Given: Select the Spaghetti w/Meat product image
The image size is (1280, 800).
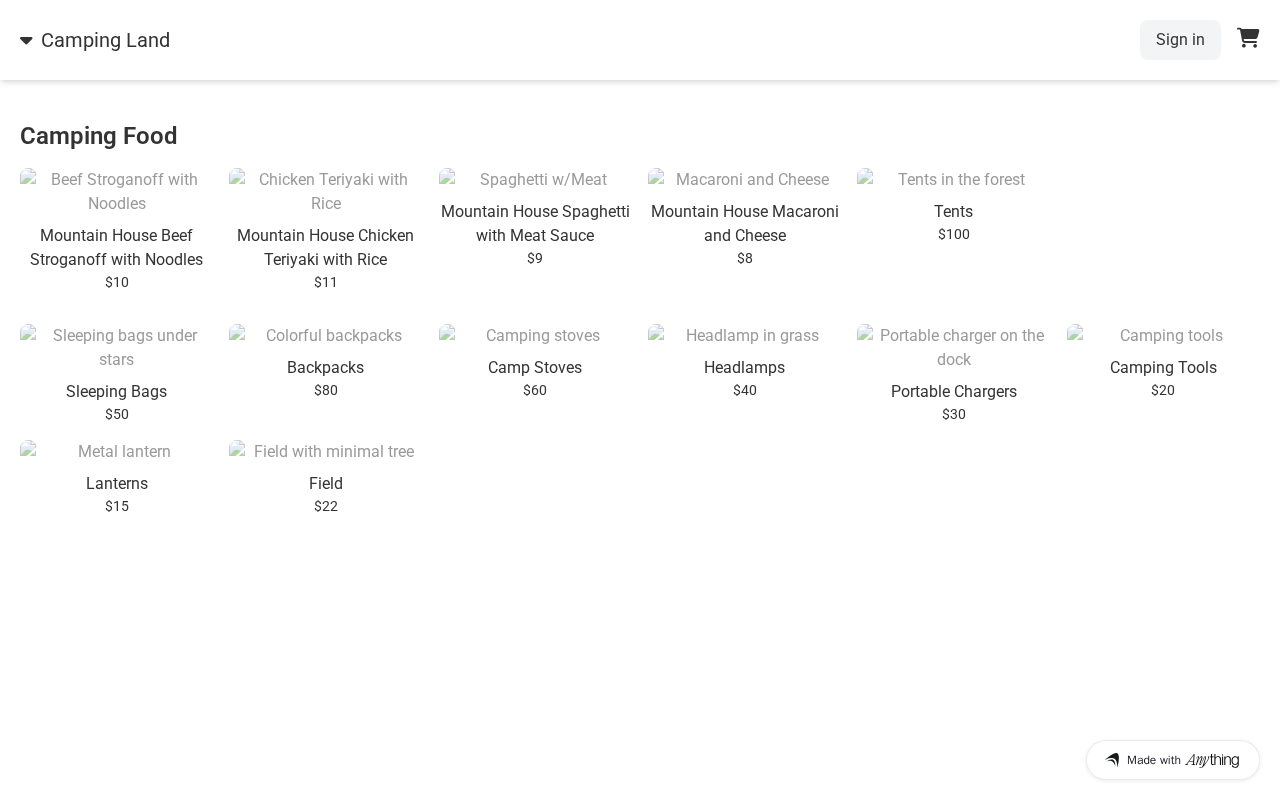Looking at the screenshot, I should point(535,180).
